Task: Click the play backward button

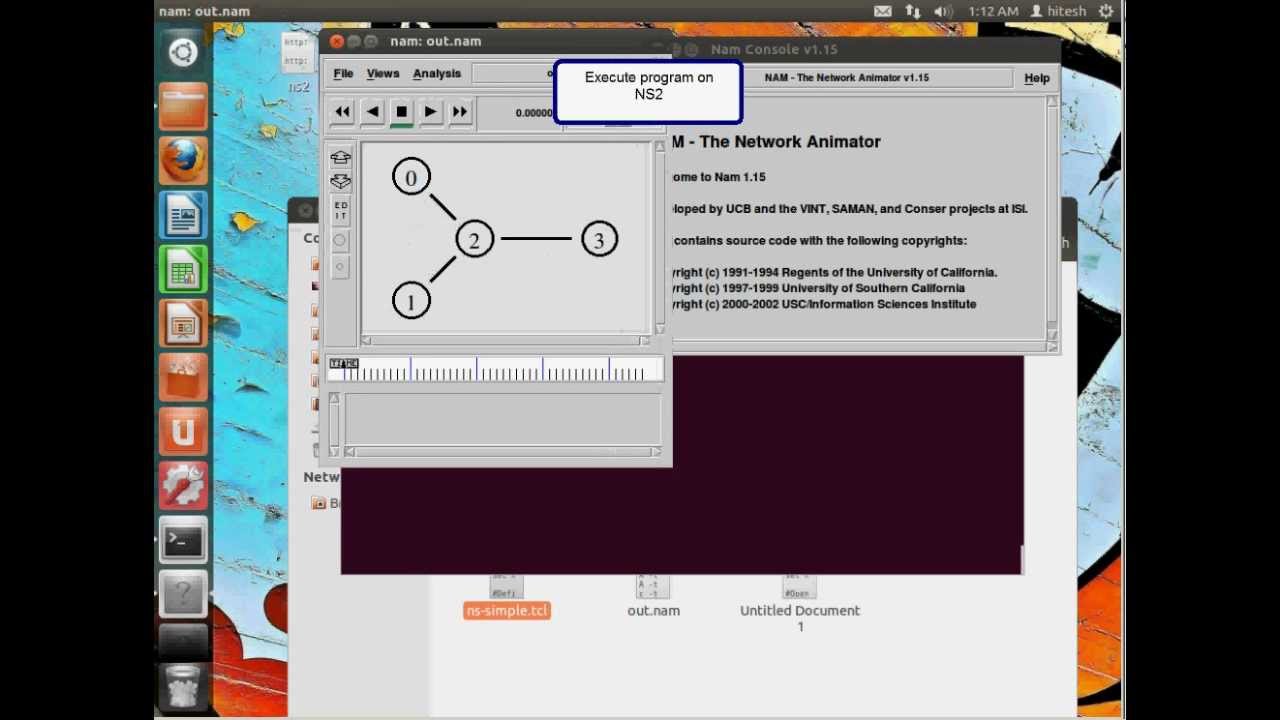Action: pos(372,112)
